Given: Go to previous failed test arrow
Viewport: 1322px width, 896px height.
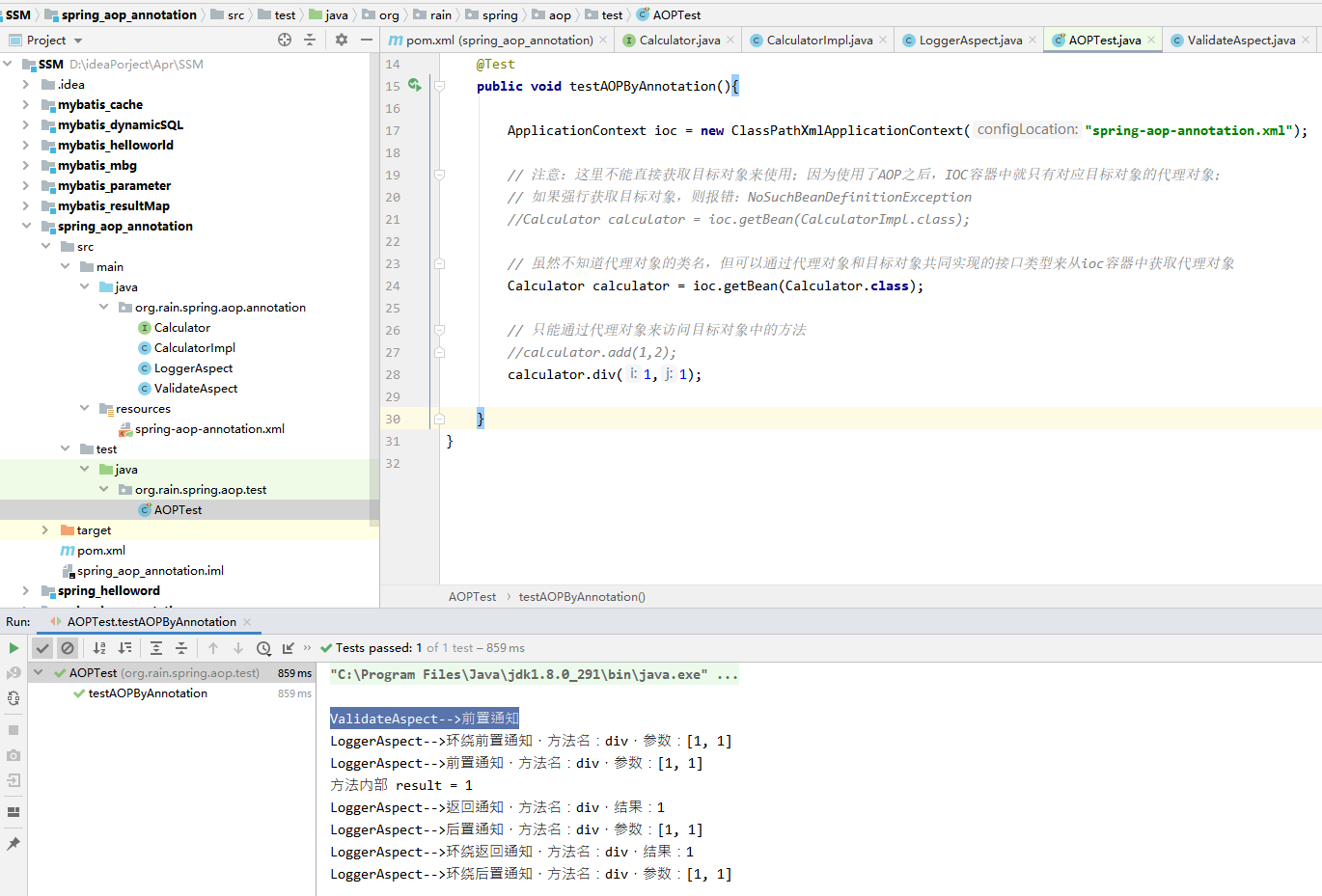Looking at the screenshot, I should 213,648.
